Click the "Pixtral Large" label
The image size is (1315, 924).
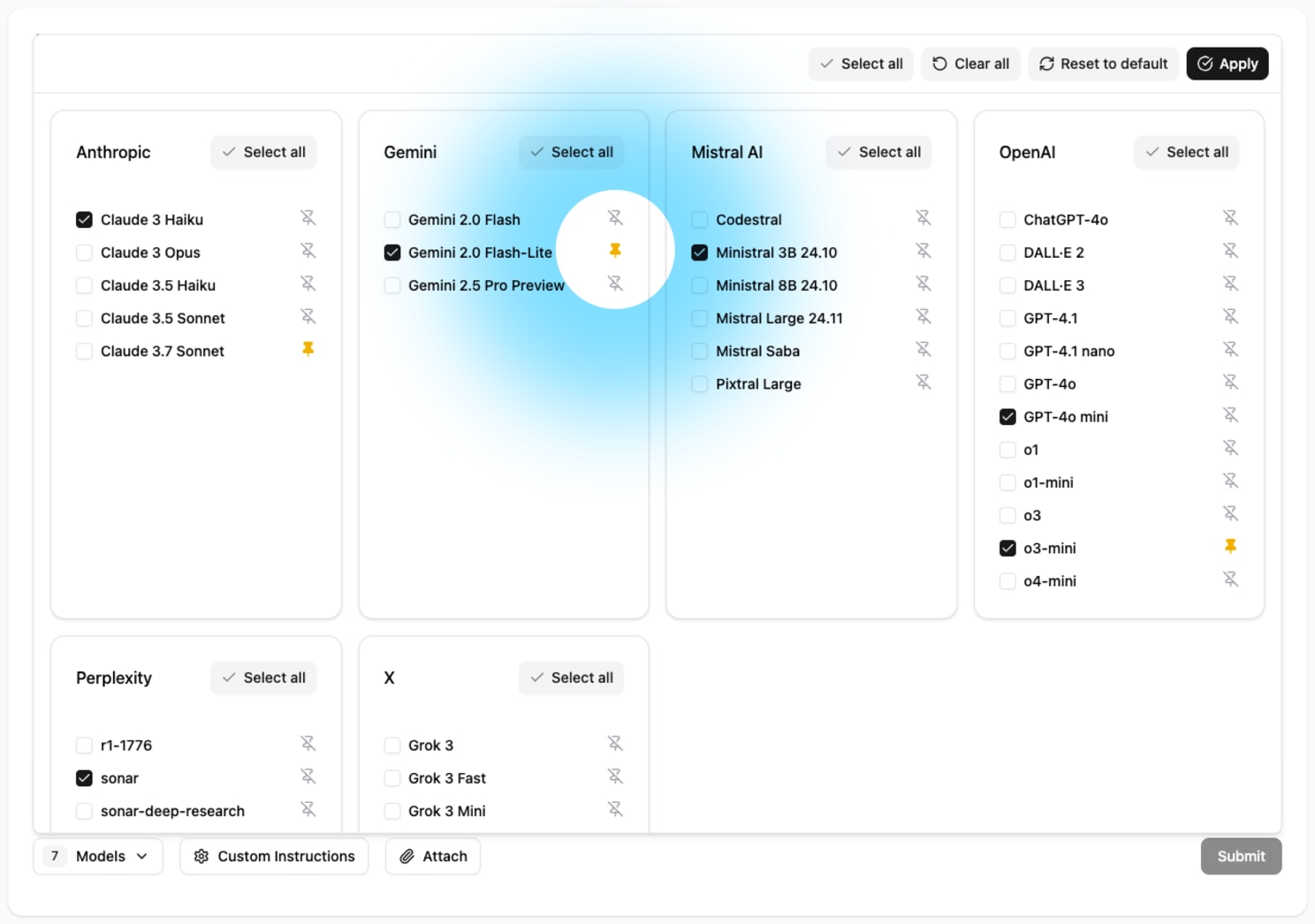[x=758, y=384]
